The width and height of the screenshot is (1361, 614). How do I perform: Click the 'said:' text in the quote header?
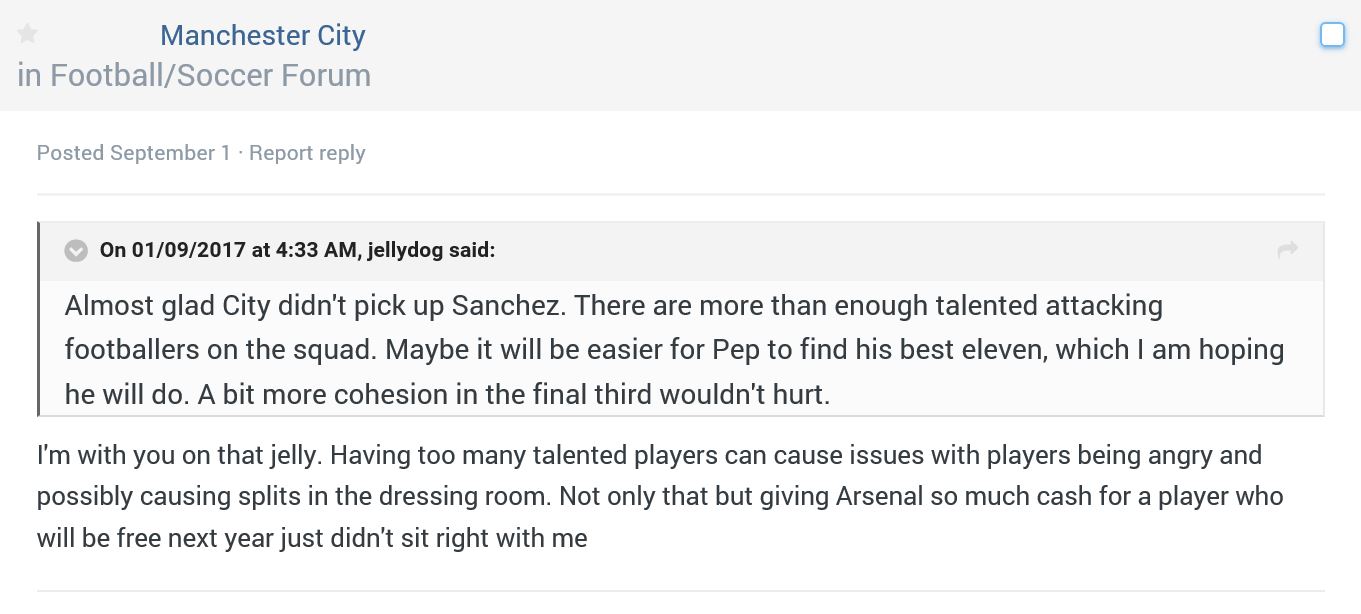click(472, 250)
